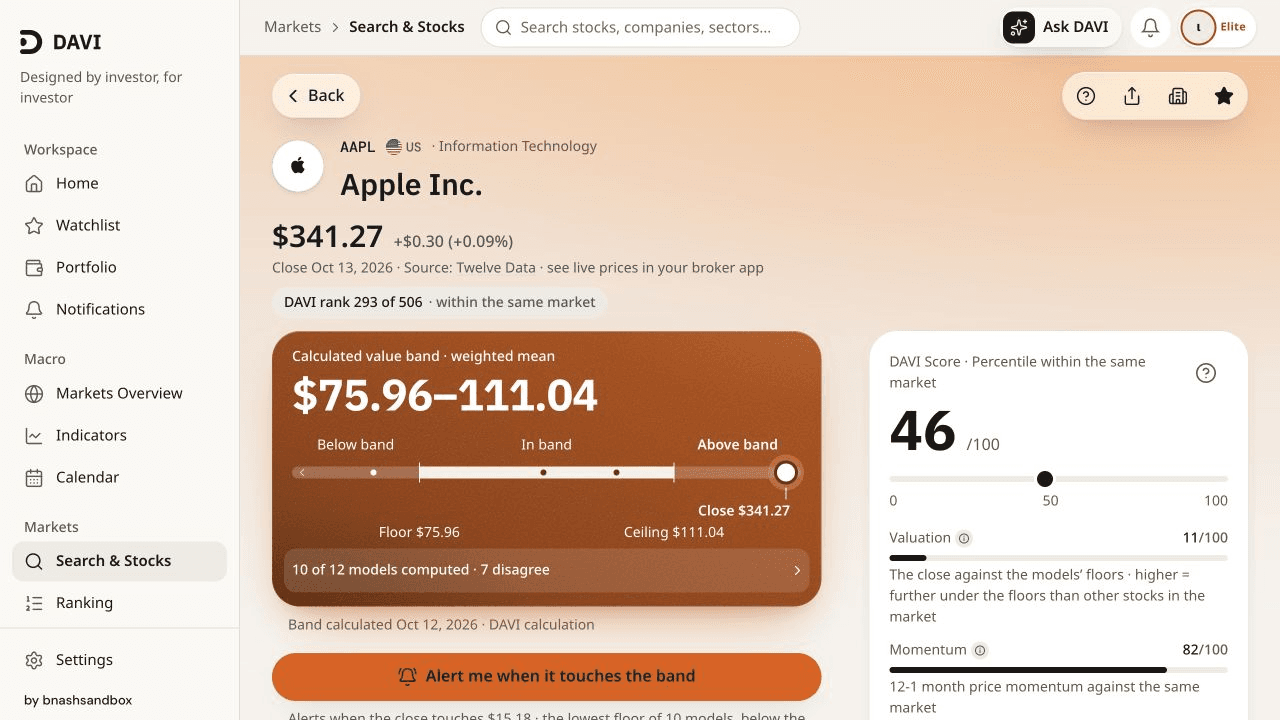This screenshot has height=720, width=1280.
Task: Click the search magnifier icon in search field
Action: tap(504, 28)
